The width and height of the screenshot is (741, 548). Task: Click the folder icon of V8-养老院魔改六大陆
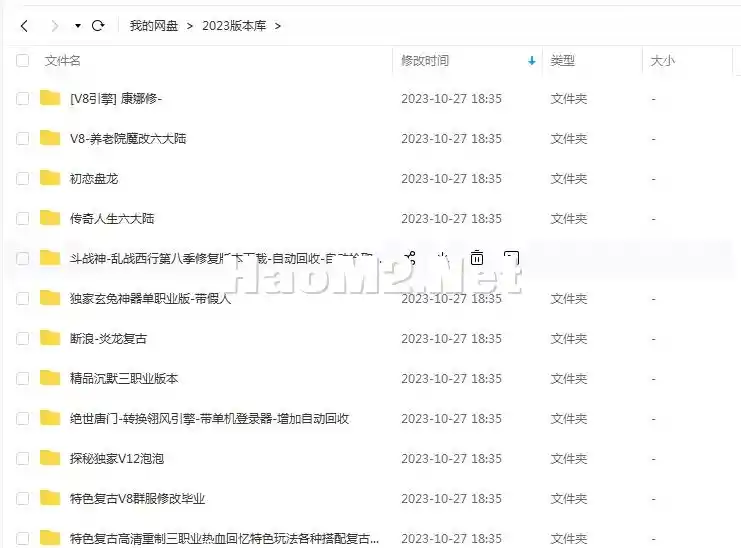pyautogui.click(x=50, y=138)
